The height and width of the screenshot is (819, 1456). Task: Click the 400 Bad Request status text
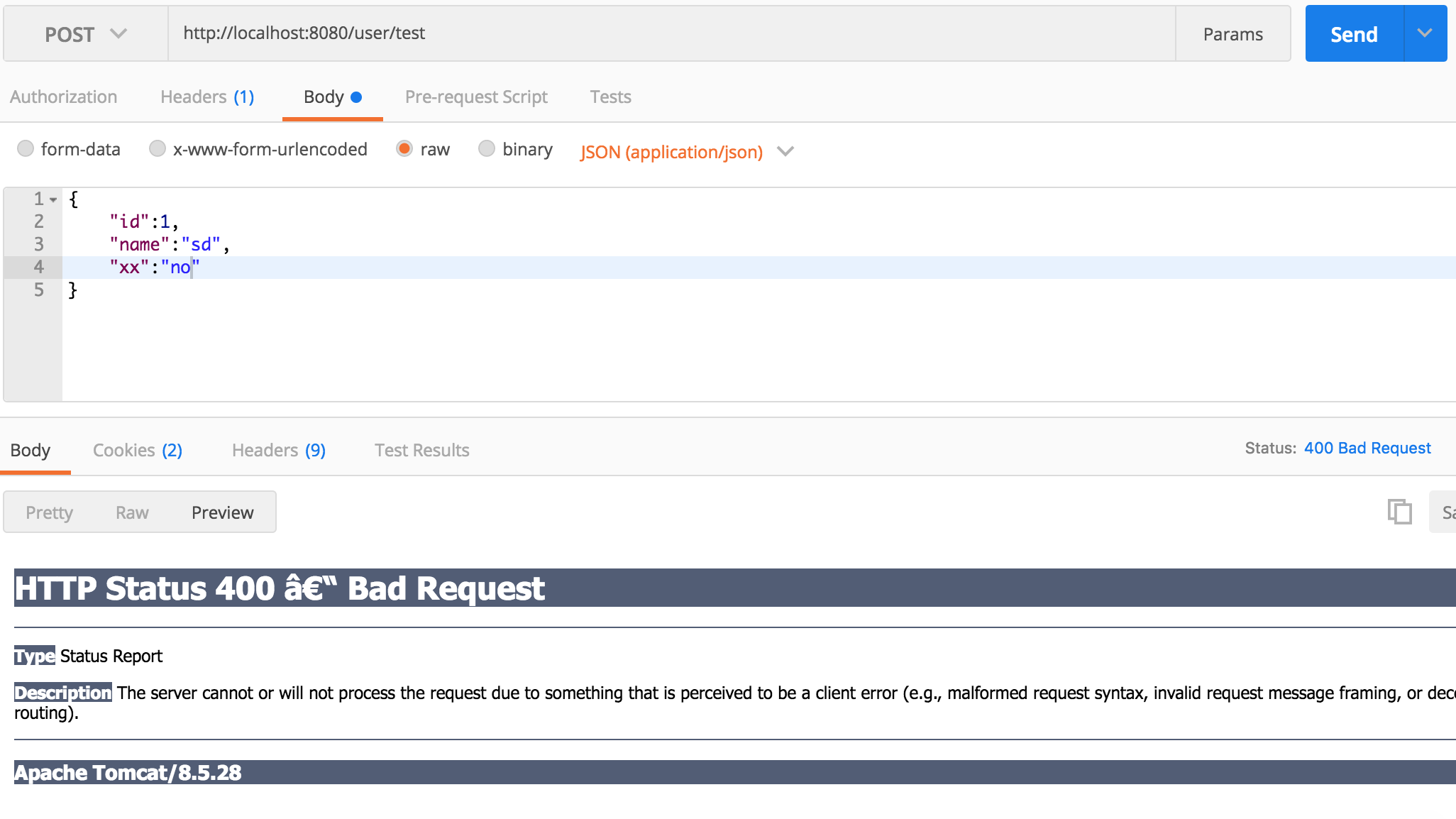pos(1367,448)
